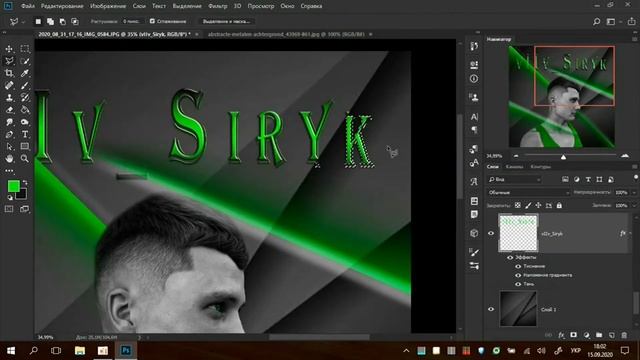640x360 pixels.
Task: Open Windows Start menu
Action: click(x=11, y=351)
